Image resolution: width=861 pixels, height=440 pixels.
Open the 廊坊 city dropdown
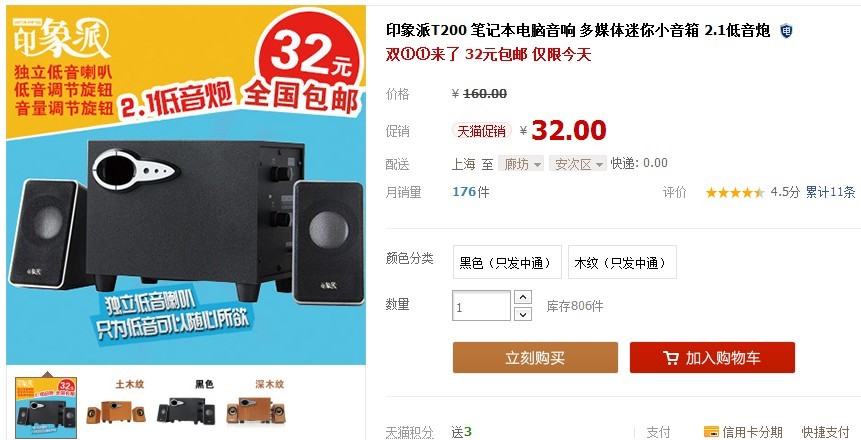(521, 164)
